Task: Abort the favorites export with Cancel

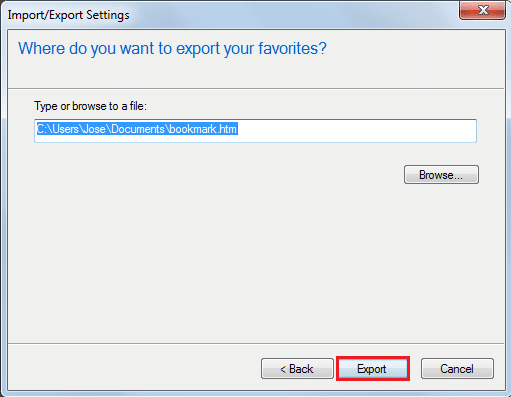Action: point(457,369)
